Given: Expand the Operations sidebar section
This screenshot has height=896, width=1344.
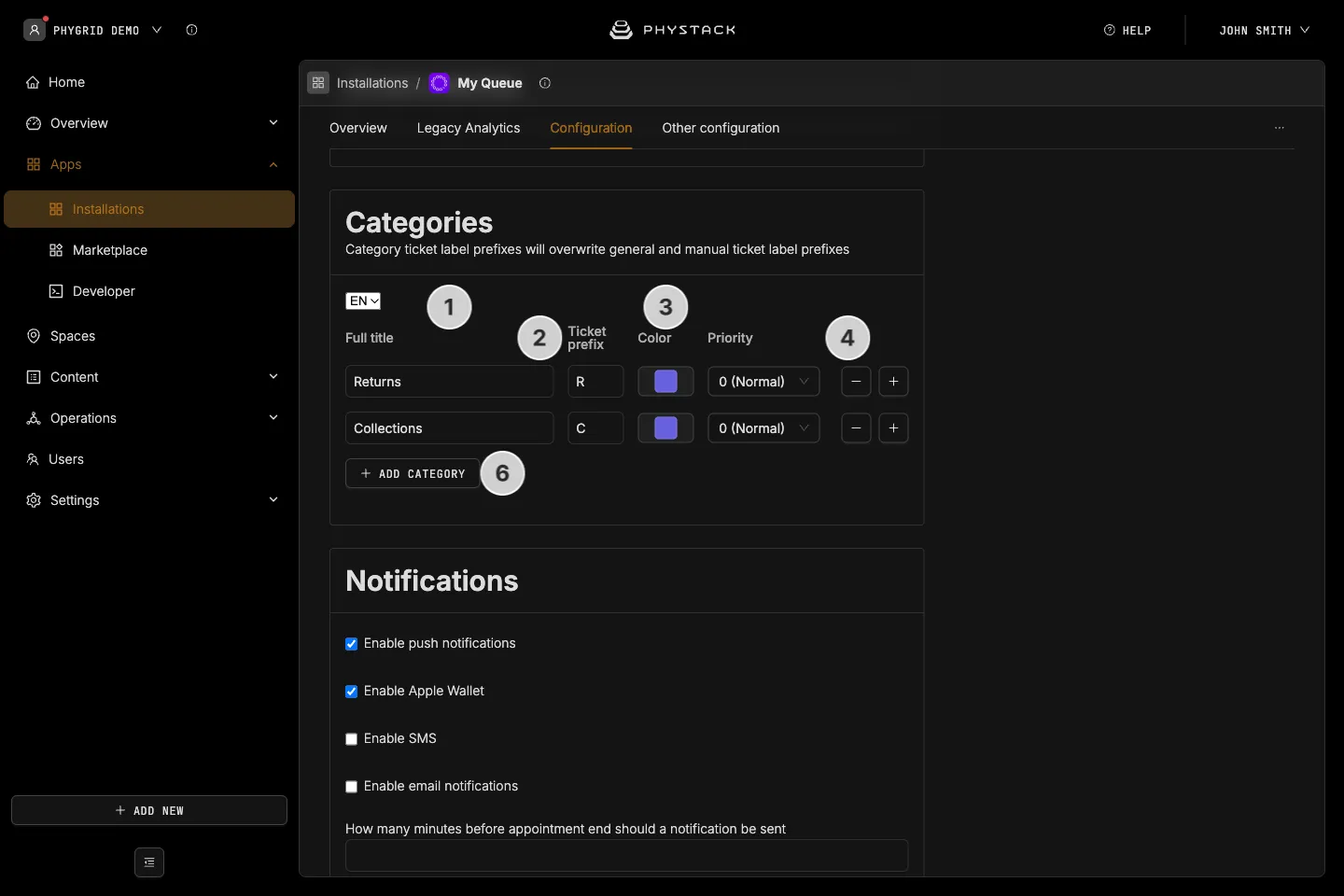Looking at the screenshot, I should pos(149,418).
